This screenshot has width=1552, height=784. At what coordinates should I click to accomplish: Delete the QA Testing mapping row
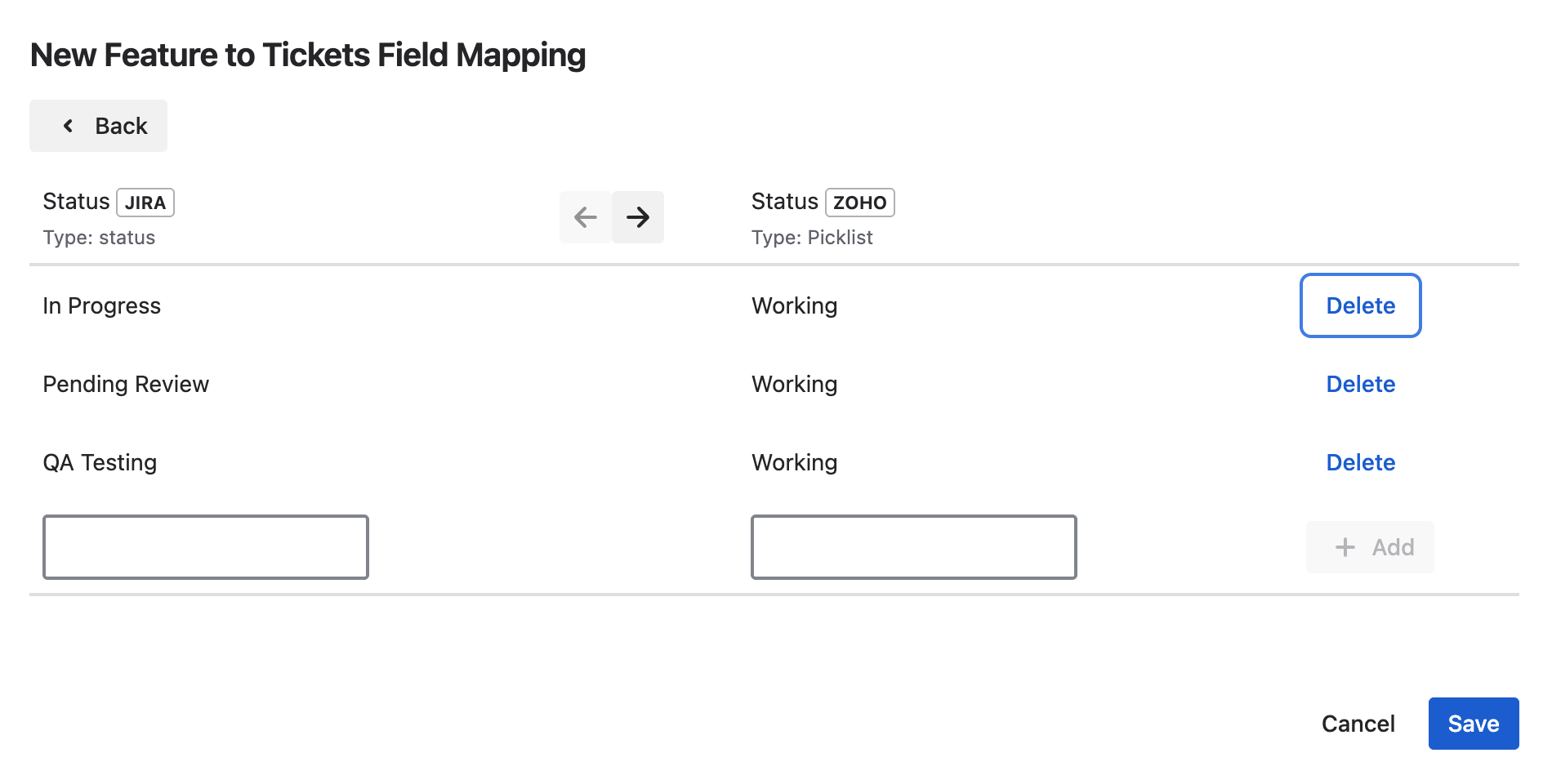pos(1360,462)
